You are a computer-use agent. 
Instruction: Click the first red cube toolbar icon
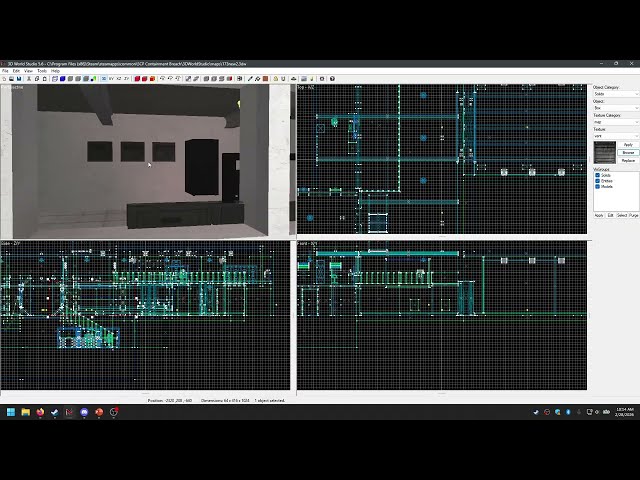click(137, 78)
